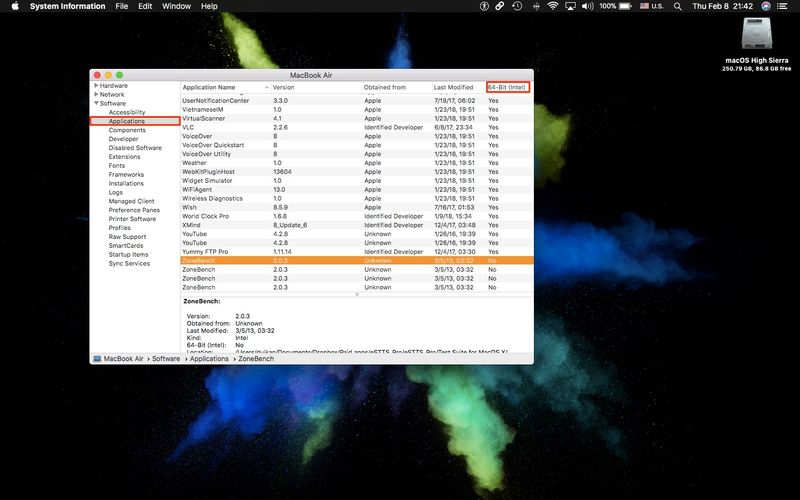This screenshot has width=800, height=500.
Task: Open the volume control icon
Action: pos(588,6)
